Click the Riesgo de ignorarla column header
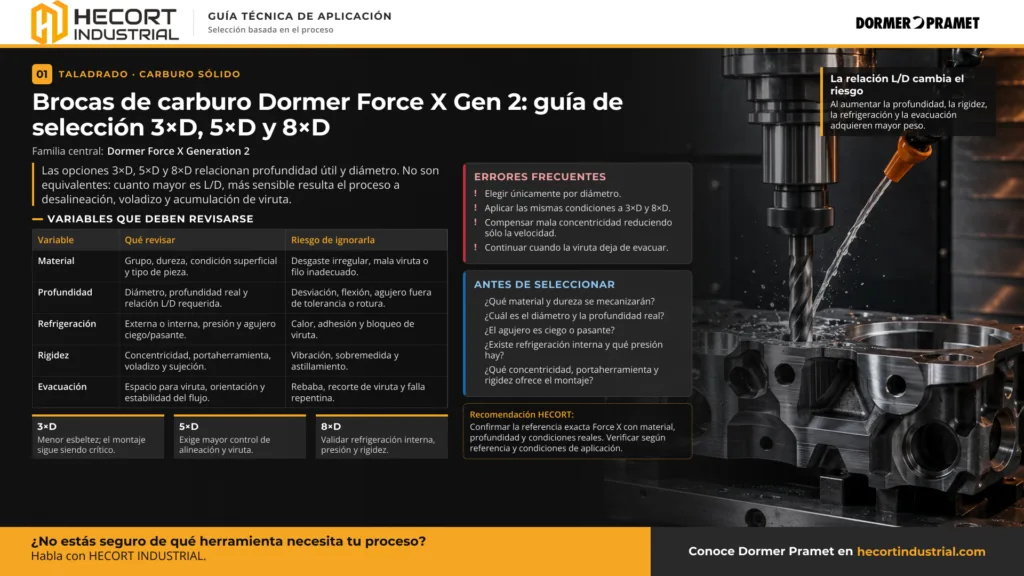The width and height of the screenshot is (1024, 576). 332,240
